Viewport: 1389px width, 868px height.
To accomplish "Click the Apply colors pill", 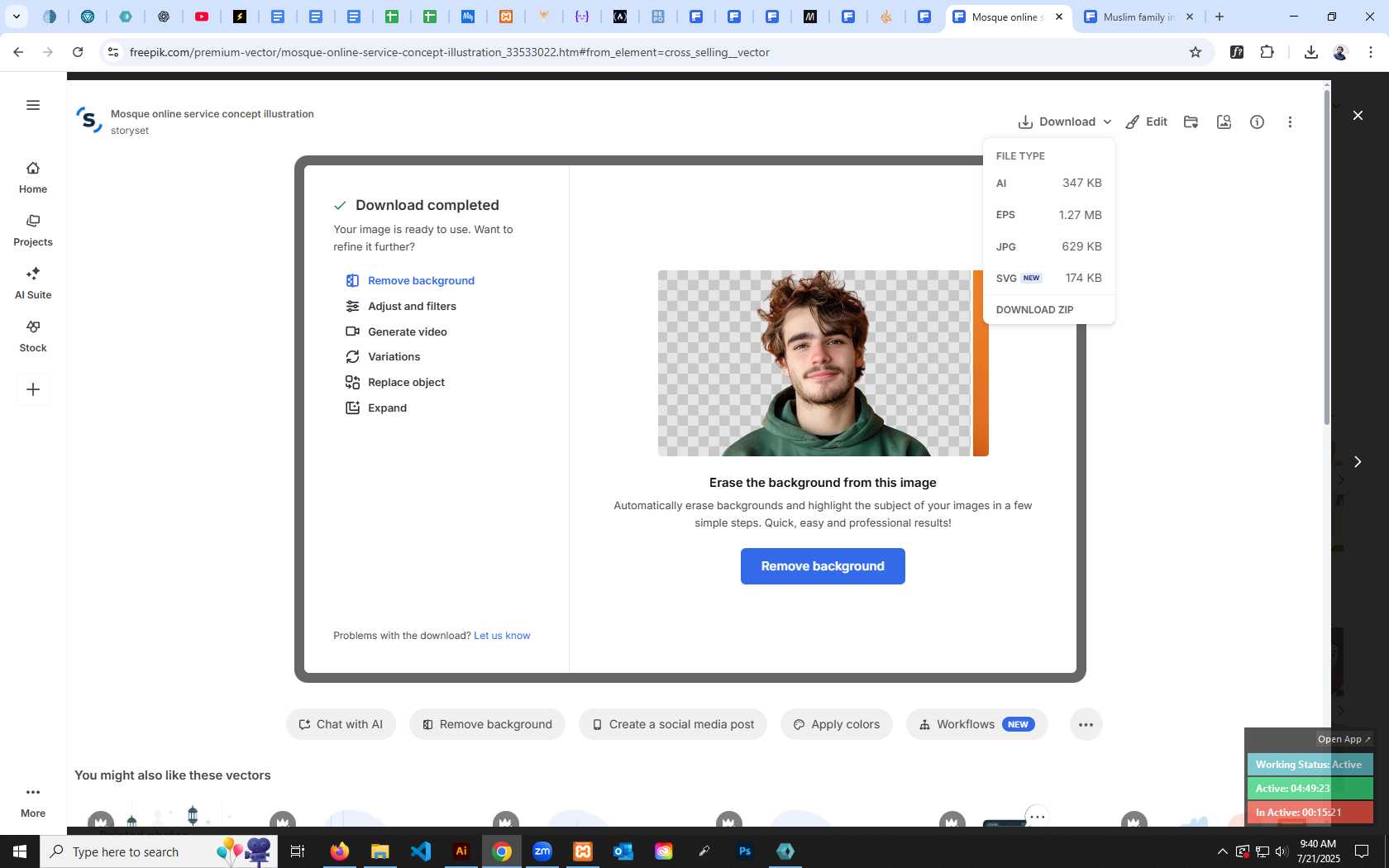I will [x=837, y=724].
